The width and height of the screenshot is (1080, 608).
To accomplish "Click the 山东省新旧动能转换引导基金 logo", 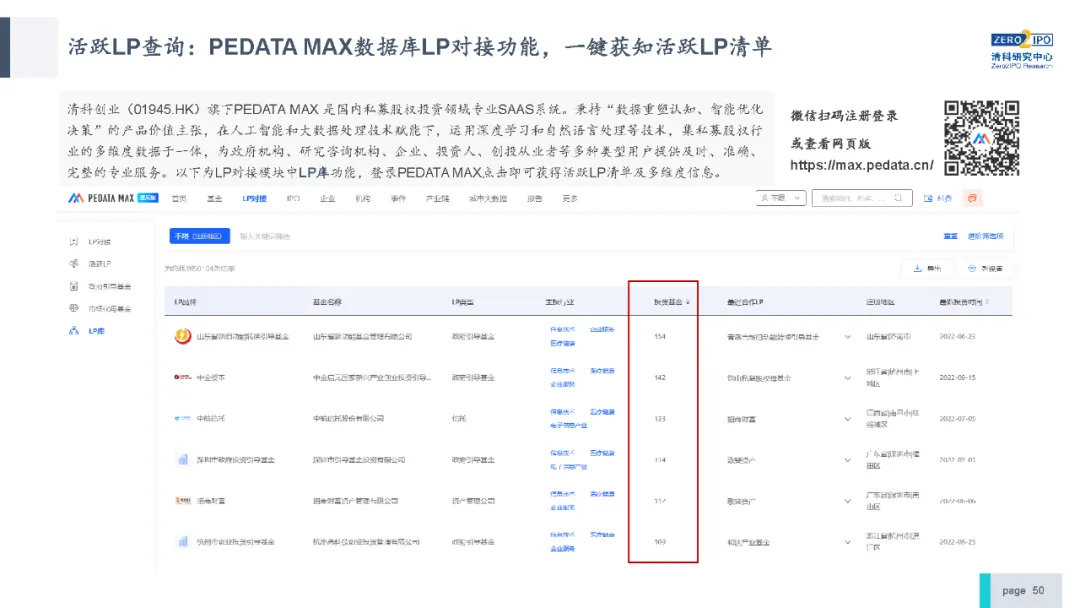I will point(183,337).
